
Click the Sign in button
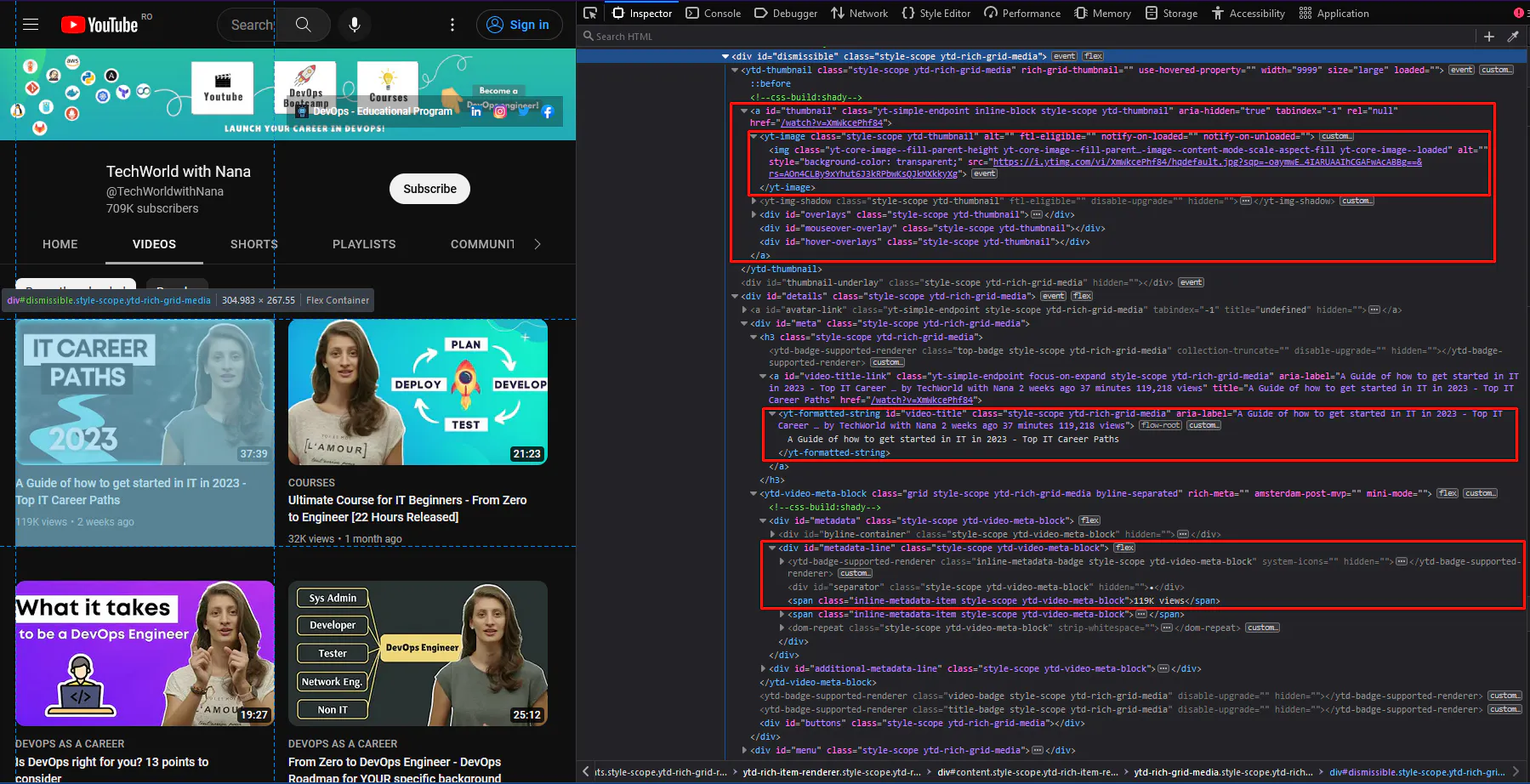pyautogui.click(x=519, y=25)
